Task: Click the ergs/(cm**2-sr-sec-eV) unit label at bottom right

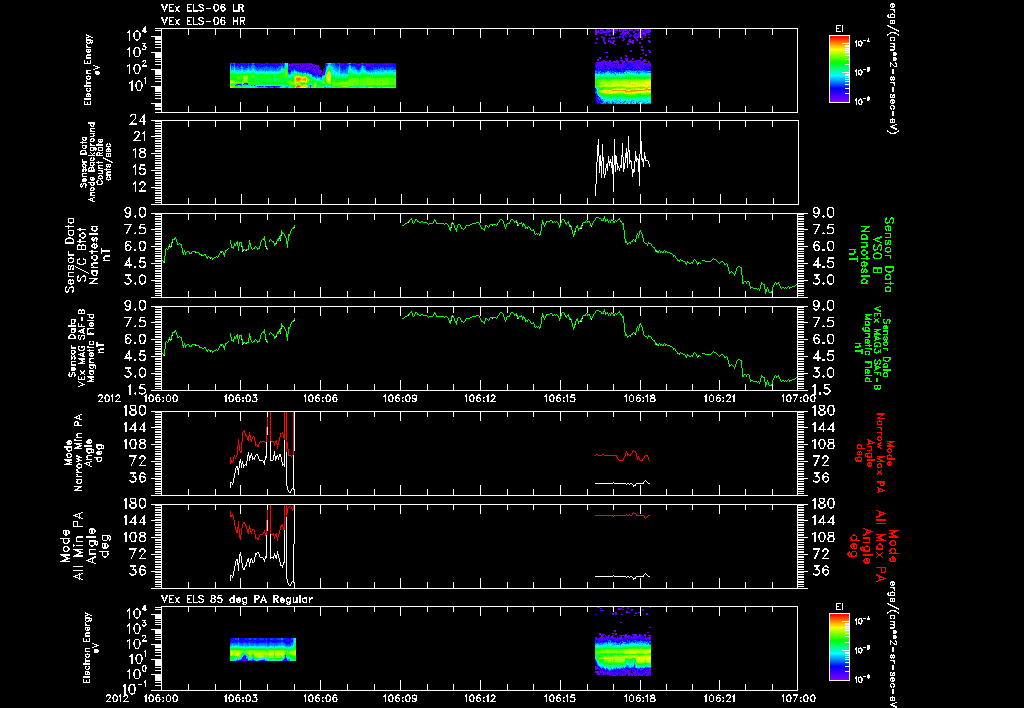Action: click(891, 643)
